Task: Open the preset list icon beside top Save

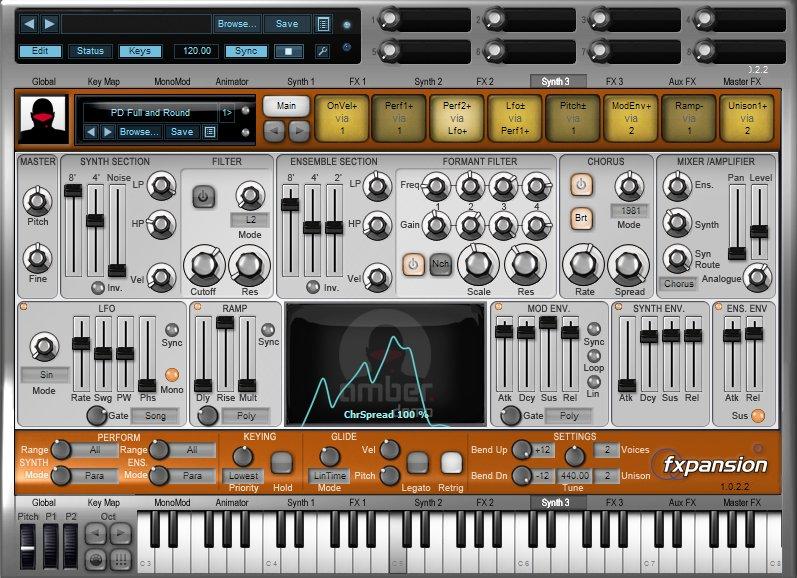Action: coord(323,24)
